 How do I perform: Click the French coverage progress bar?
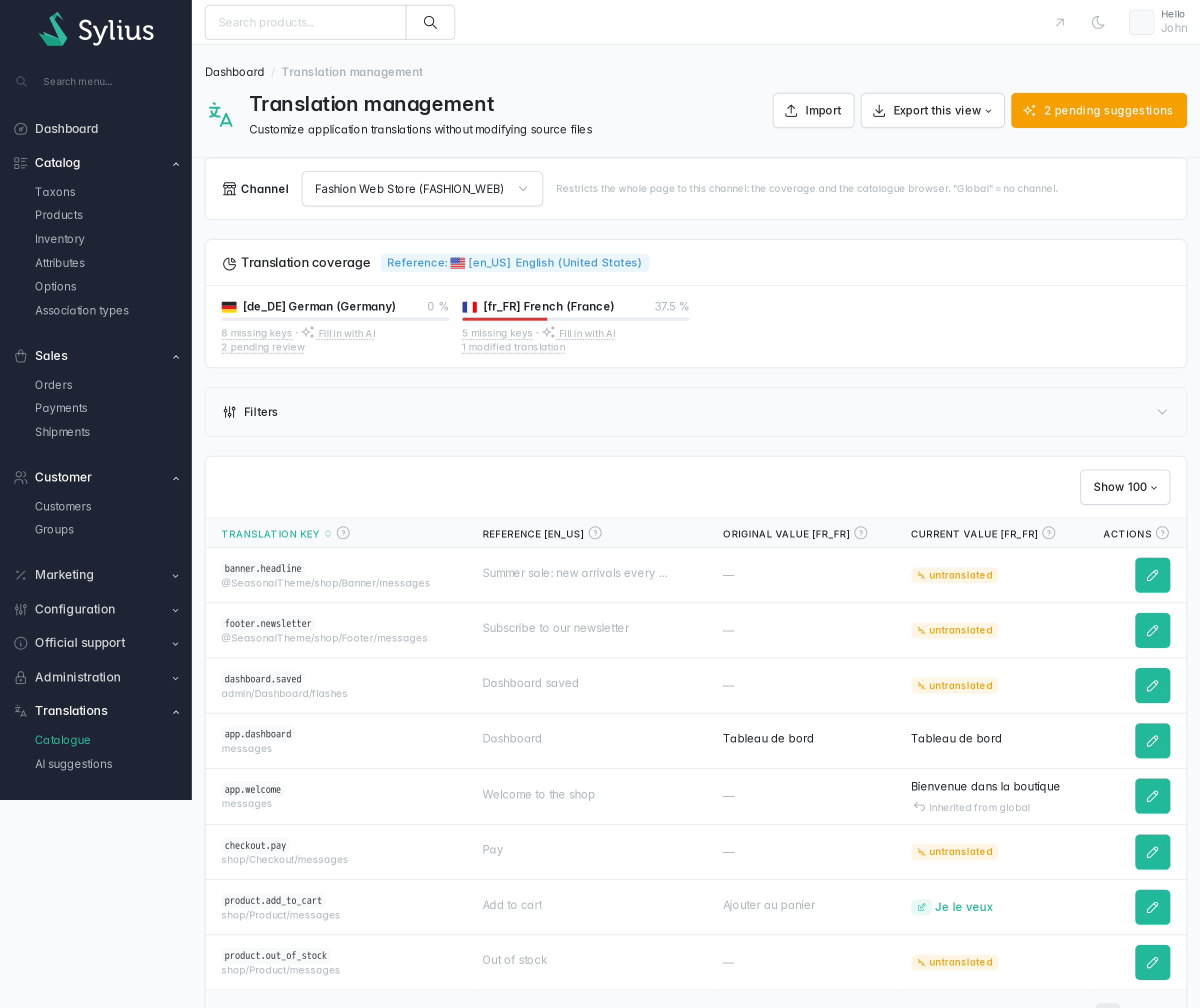point(575,319)
